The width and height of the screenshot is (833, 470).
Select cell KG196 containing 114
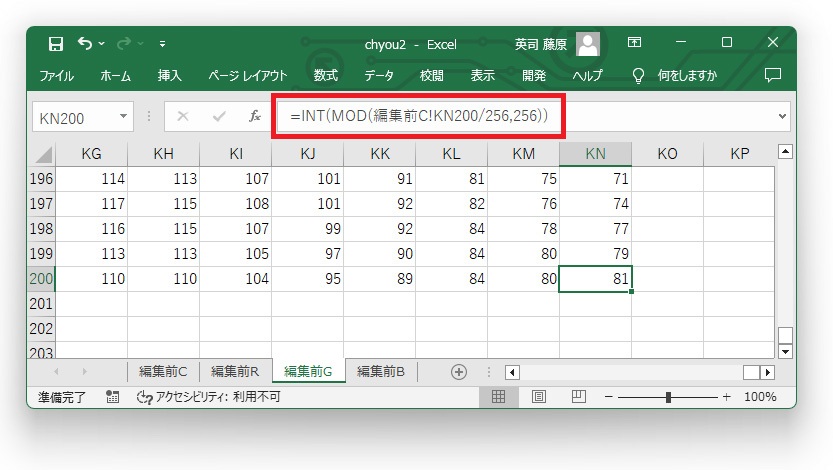point(91,179)
